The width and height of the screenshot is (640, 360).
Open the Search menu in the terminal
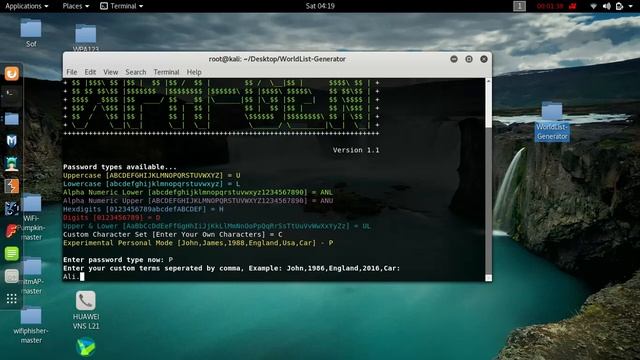click(x=136, y=72)
